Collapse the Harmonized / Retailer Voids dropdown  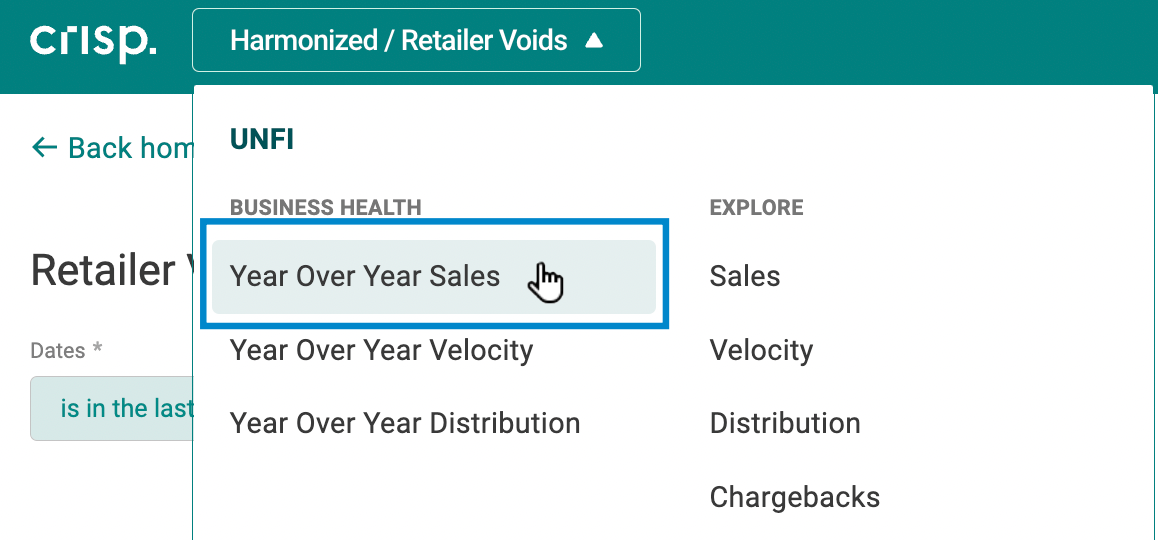coord(416,40)
